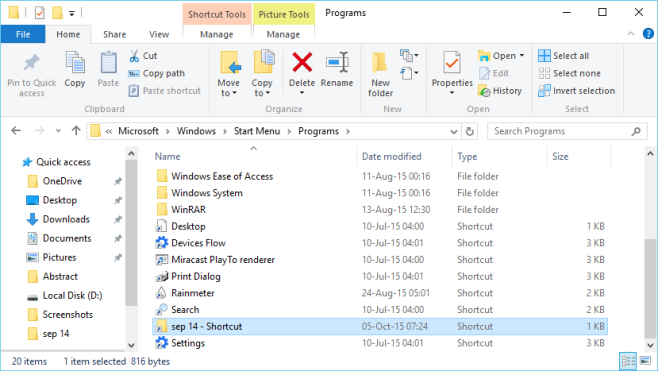Image resolution: width=658 pixels, height=371 pixels.
Task: Customize Quick Access Toolbar dropdown
Action: click(72, 14)
